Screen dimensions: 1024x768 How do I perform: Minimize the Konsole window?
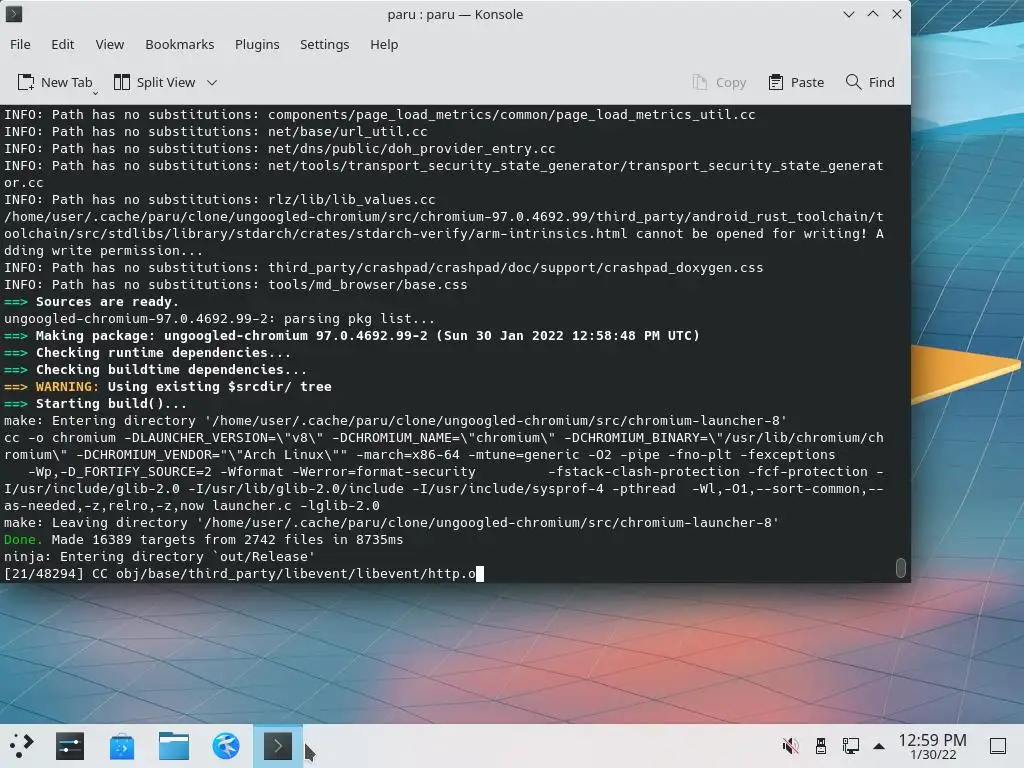849,14
